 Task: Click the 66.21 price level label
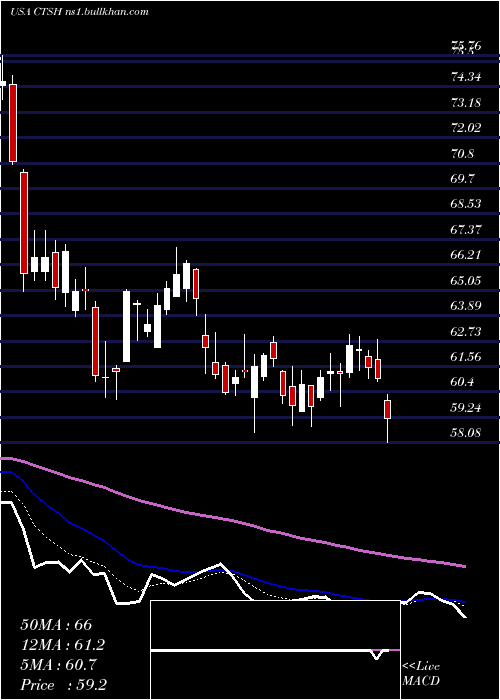pyautogui.click(x=467, y=255)
